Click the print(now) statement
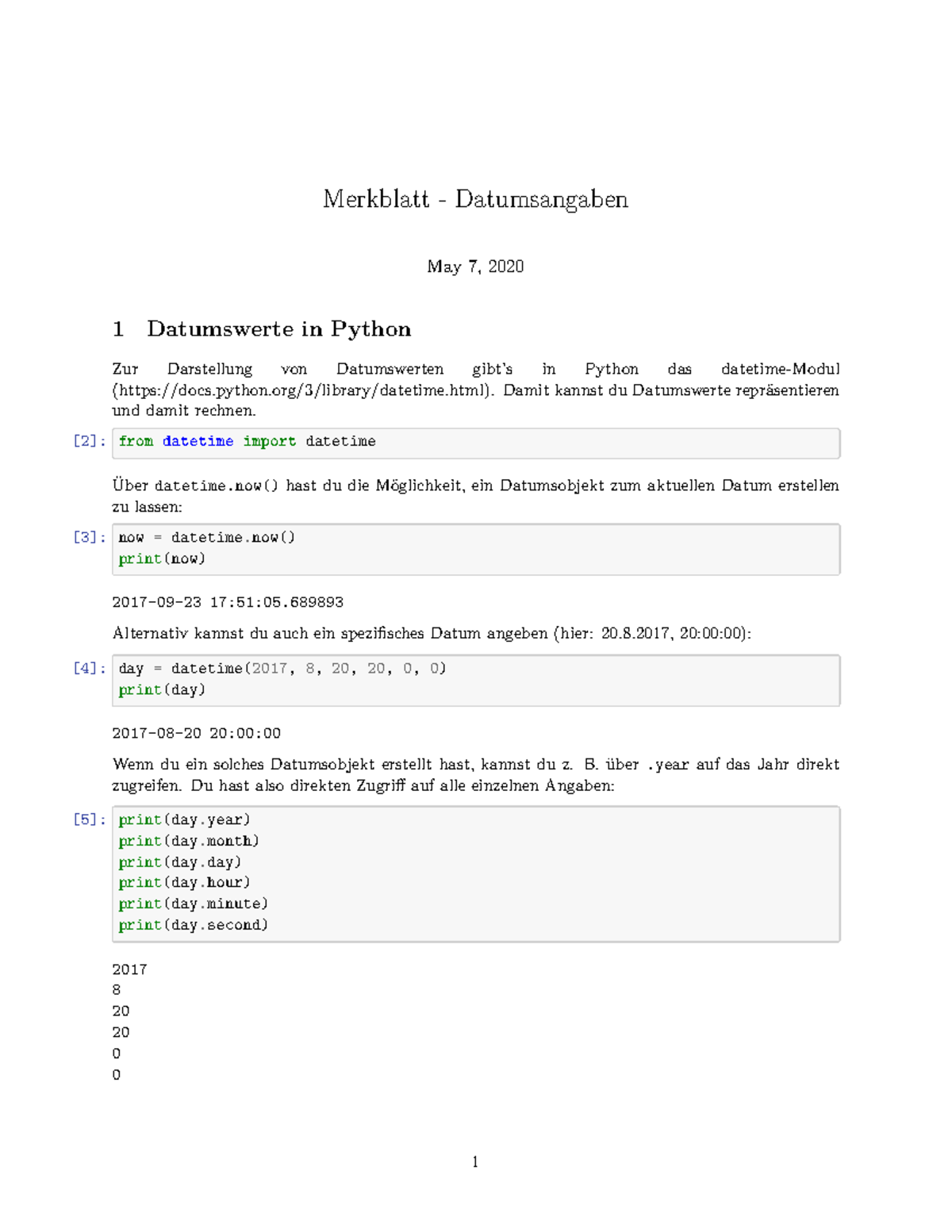 coord(161,558)
